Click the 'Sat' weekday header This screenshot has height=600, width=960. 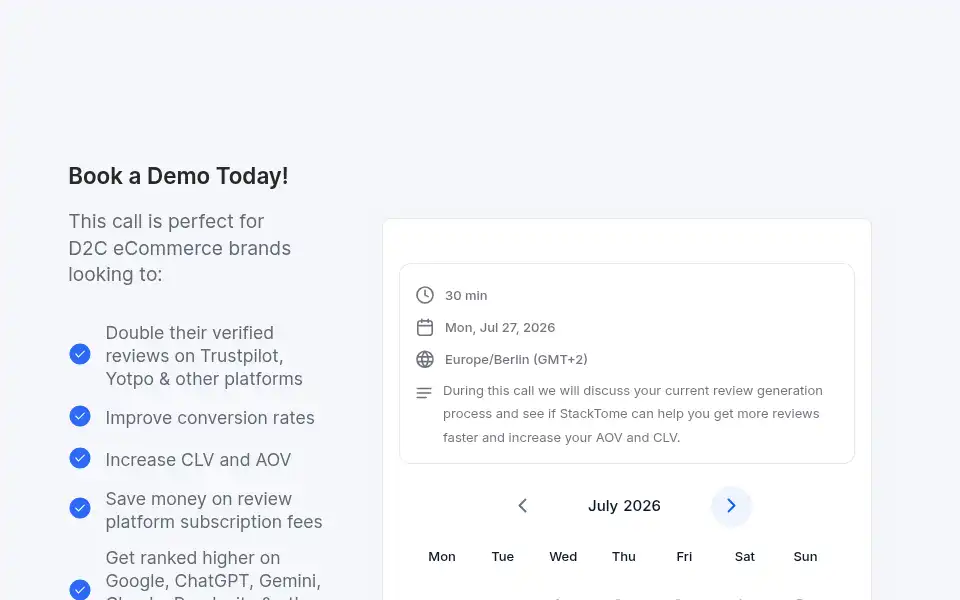[x=744, y=557]
